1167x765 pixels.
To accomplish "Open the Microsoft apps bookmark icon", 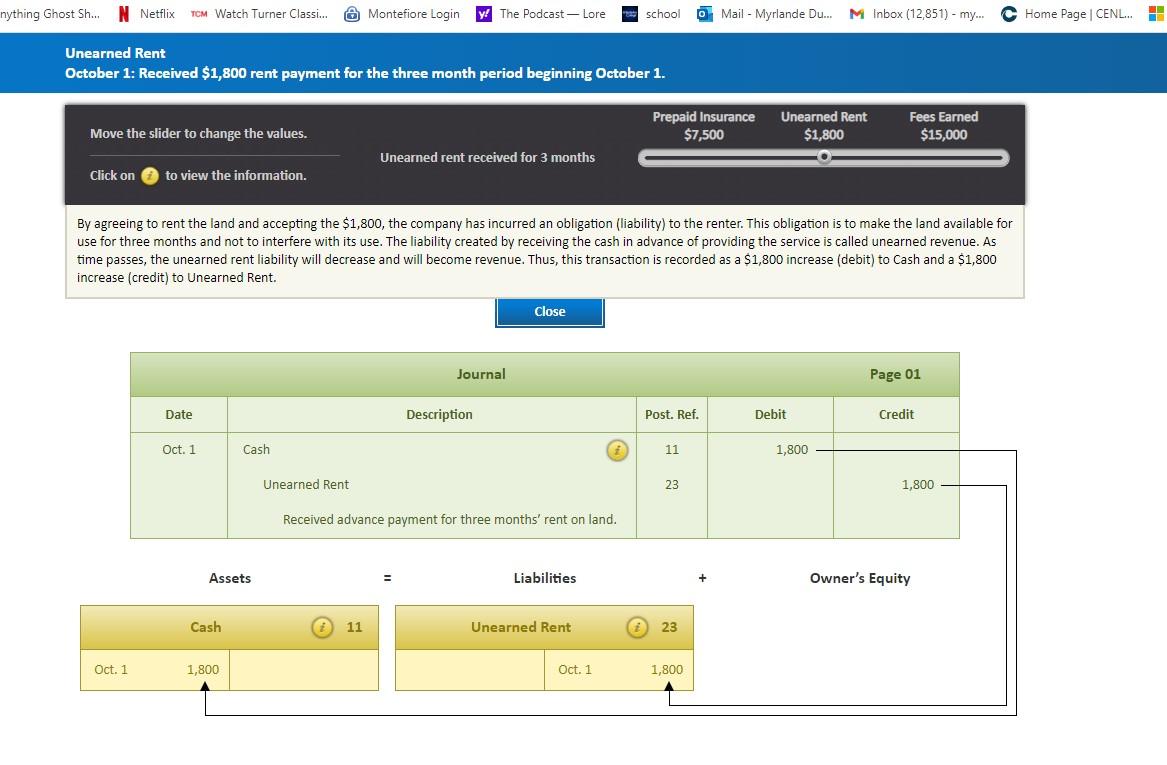I will [1156, 13].
